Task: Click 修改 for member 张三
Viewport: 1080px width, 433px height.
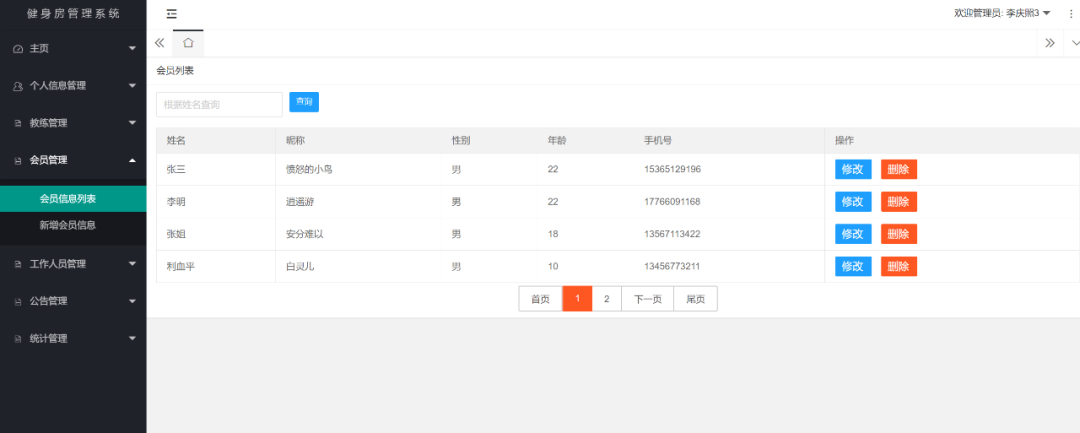Action: pos(853,169)
